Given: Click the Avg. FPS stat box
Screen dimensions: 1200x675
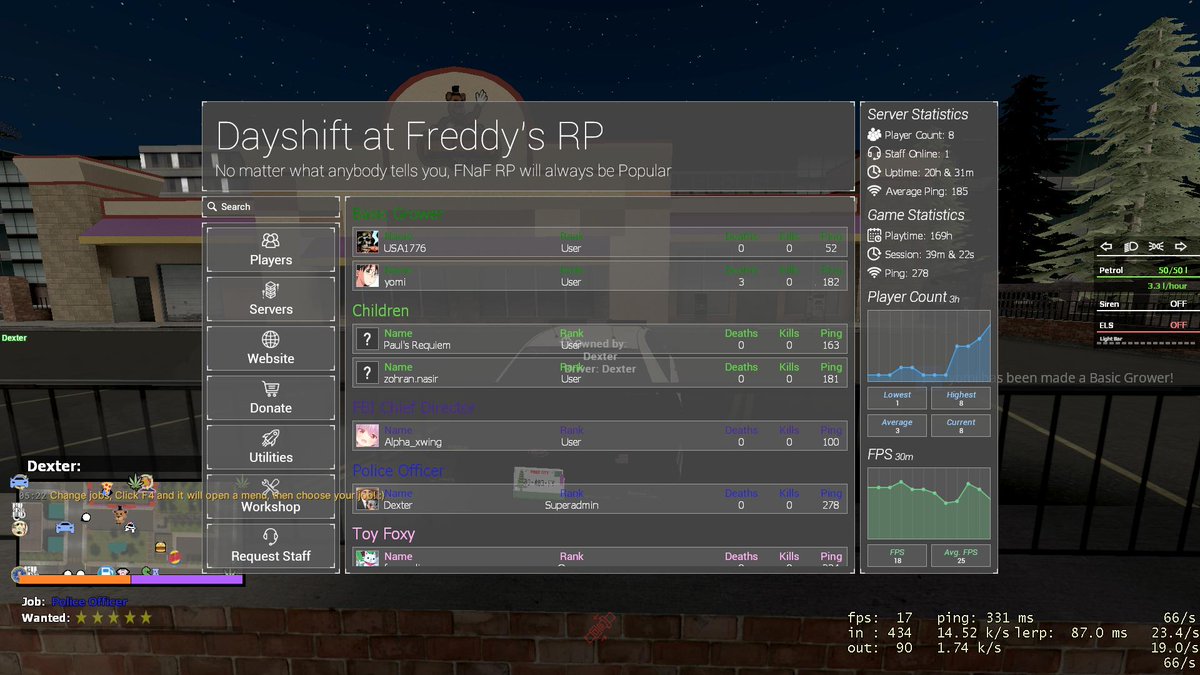Looking at the screenshot, I should tap(961, 556).
